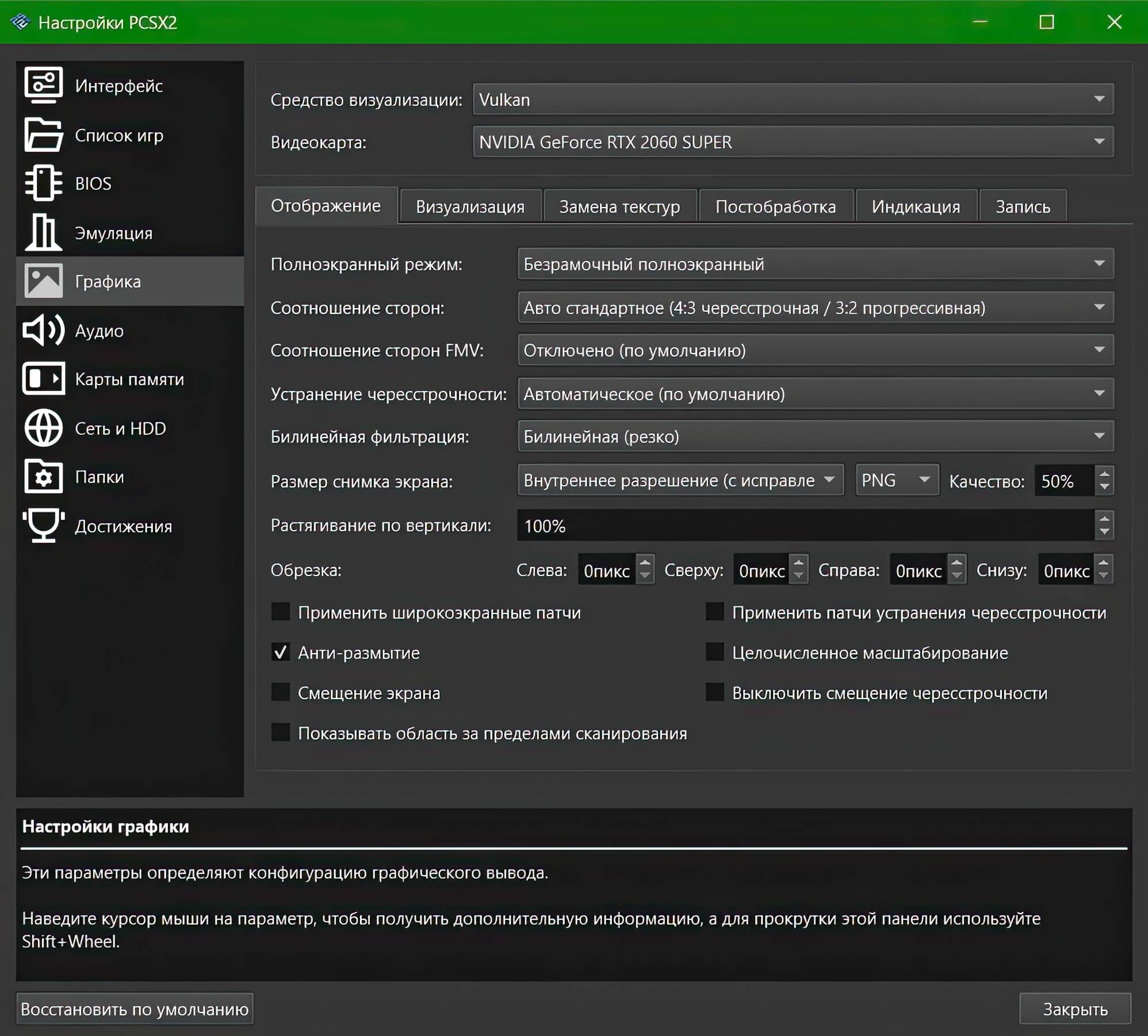Expand Устранение чересстрочности dropdown
Screen dimensions: 1148x1036
click(x=816, y=394)
